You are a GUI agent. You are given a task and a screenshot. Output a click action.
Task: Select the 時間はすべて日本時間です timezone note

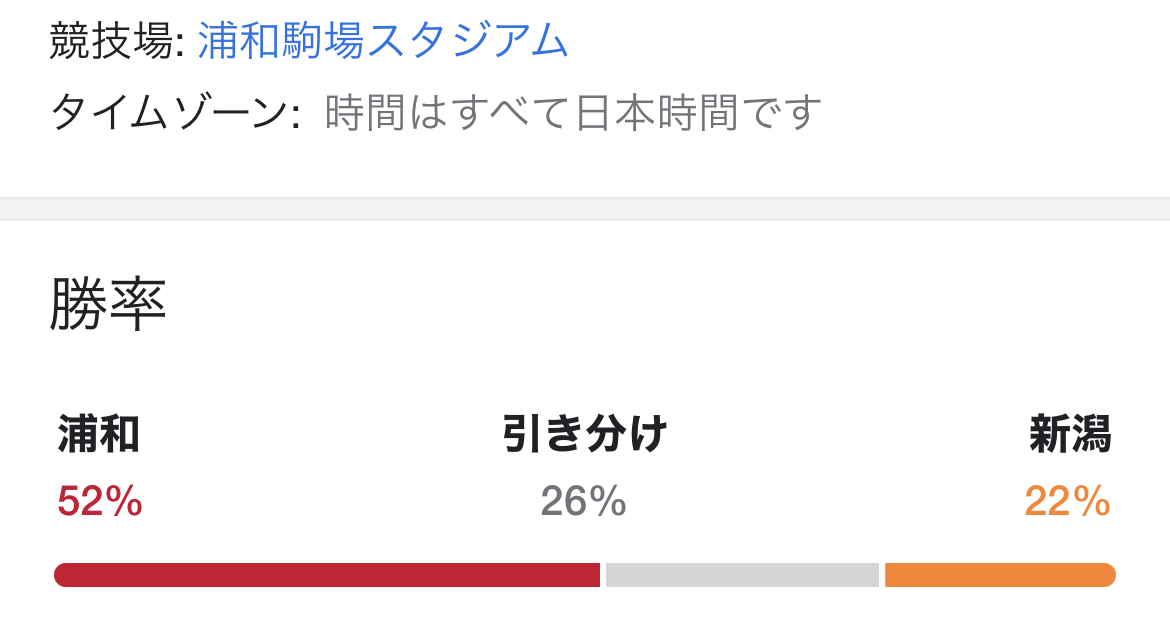pos(573,113)
